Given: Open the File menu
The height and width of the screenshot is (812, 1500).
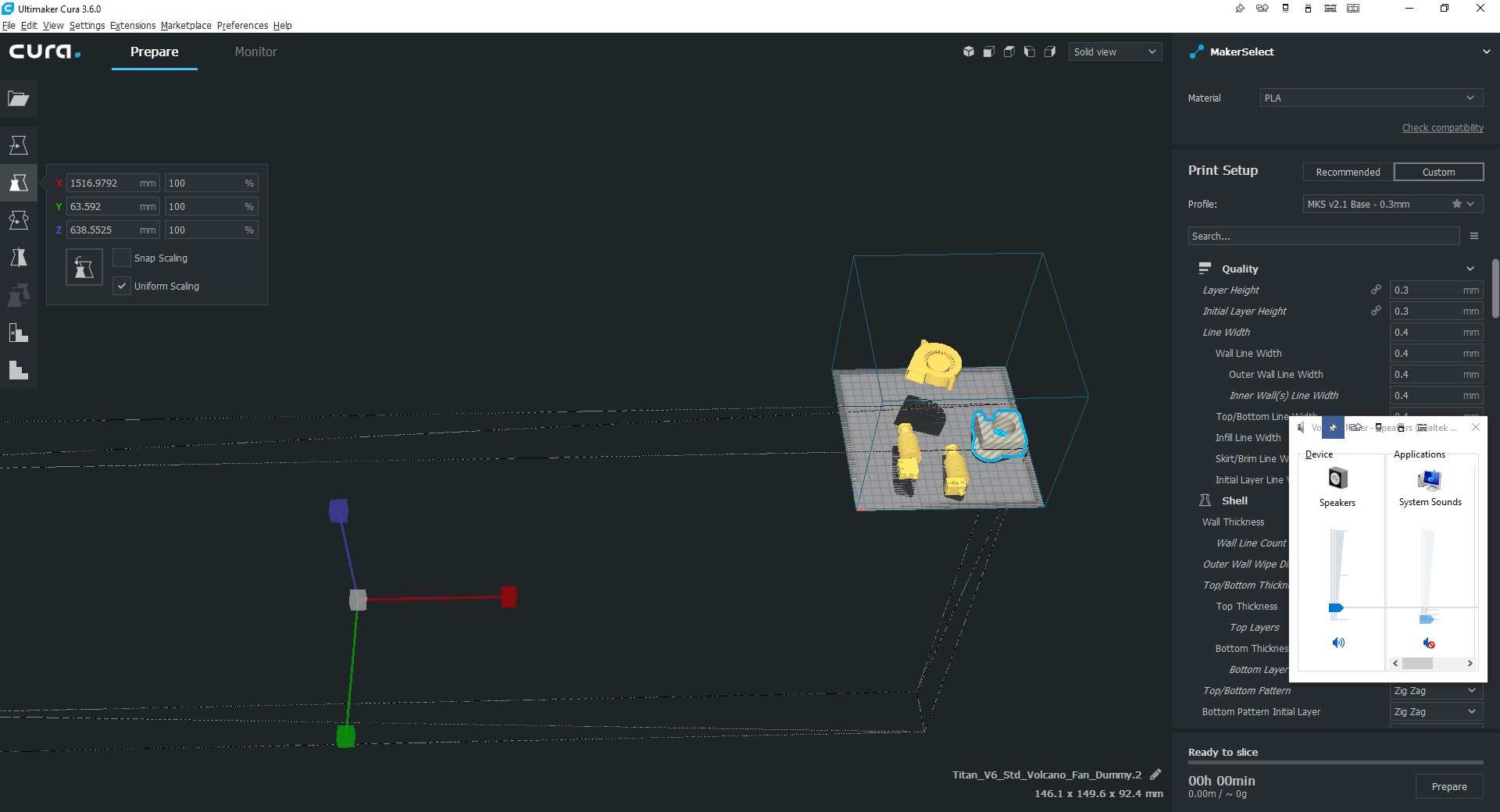Looking at the screenshot, I should click(9, 25).
